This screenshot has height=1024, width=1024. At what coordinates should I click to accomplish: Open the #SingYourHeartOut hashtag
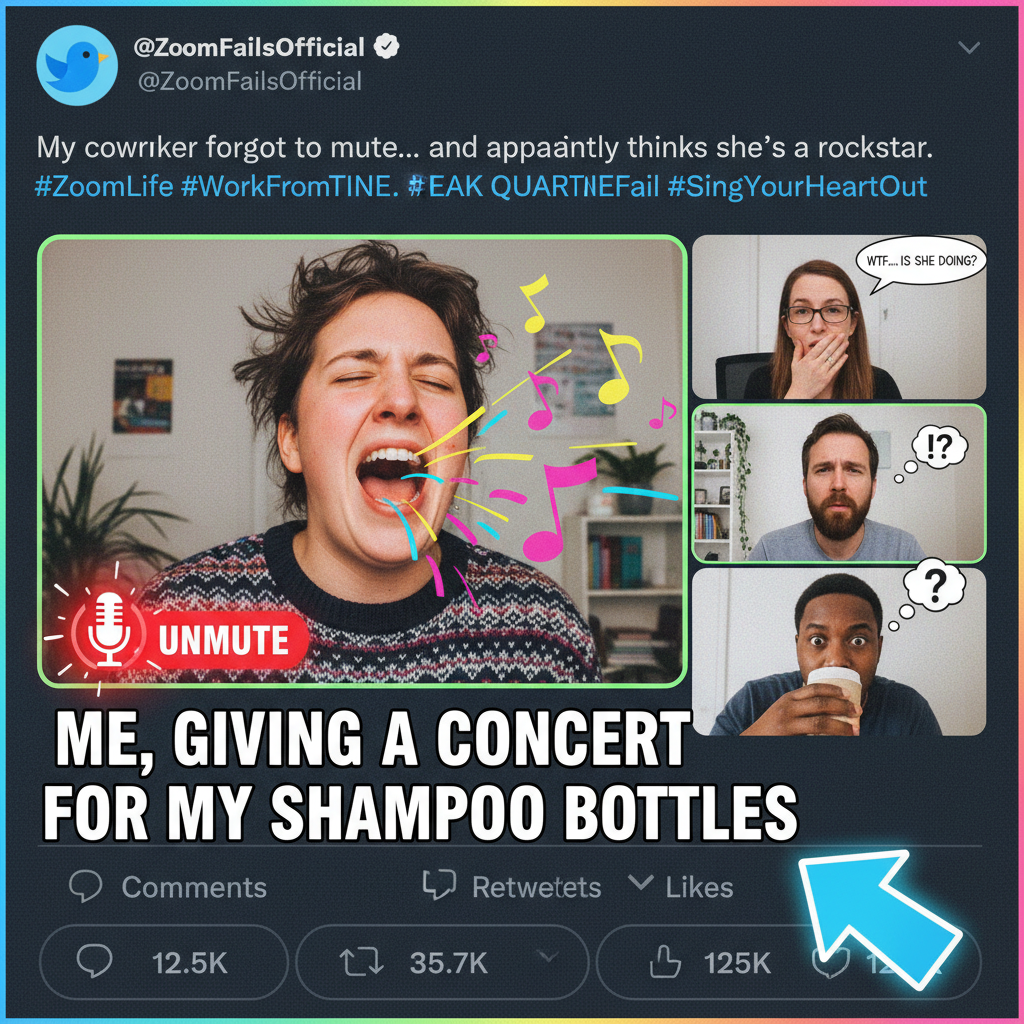(797, 187)
